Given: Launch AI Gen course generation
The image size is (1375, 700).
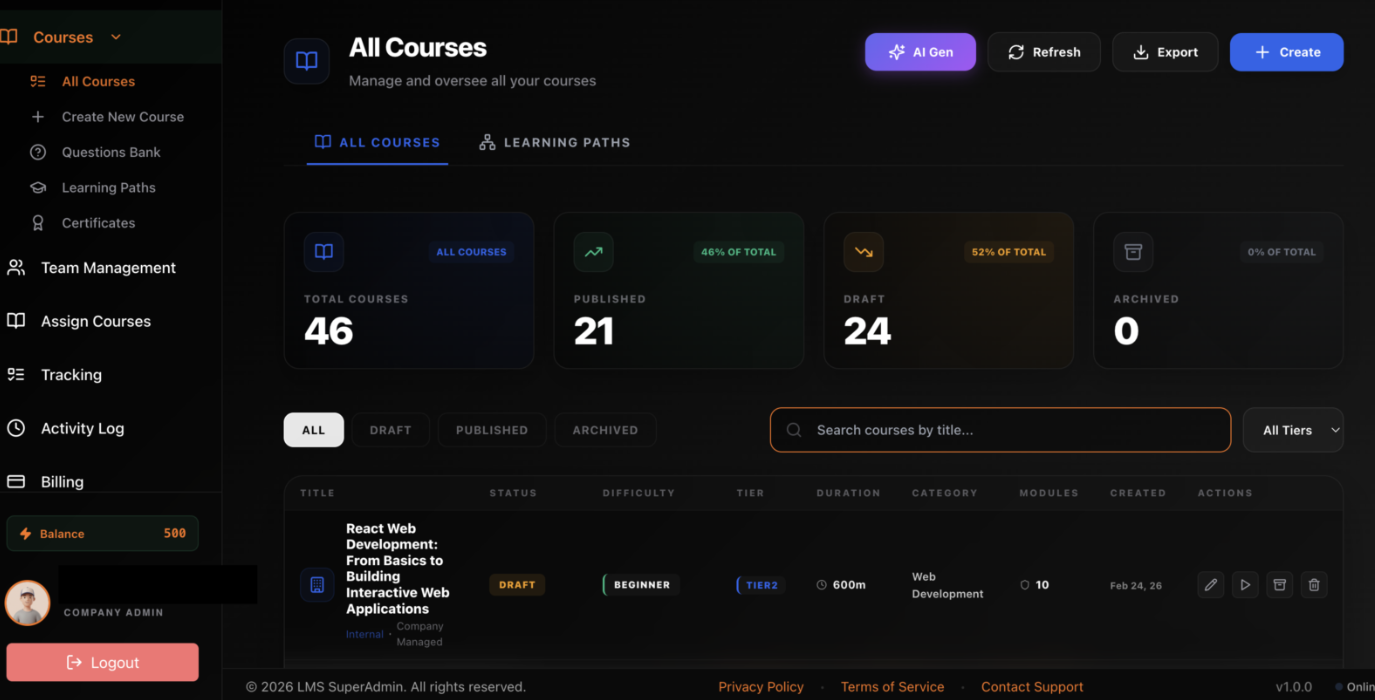Looking at the screenshot, I should [919, 51].
